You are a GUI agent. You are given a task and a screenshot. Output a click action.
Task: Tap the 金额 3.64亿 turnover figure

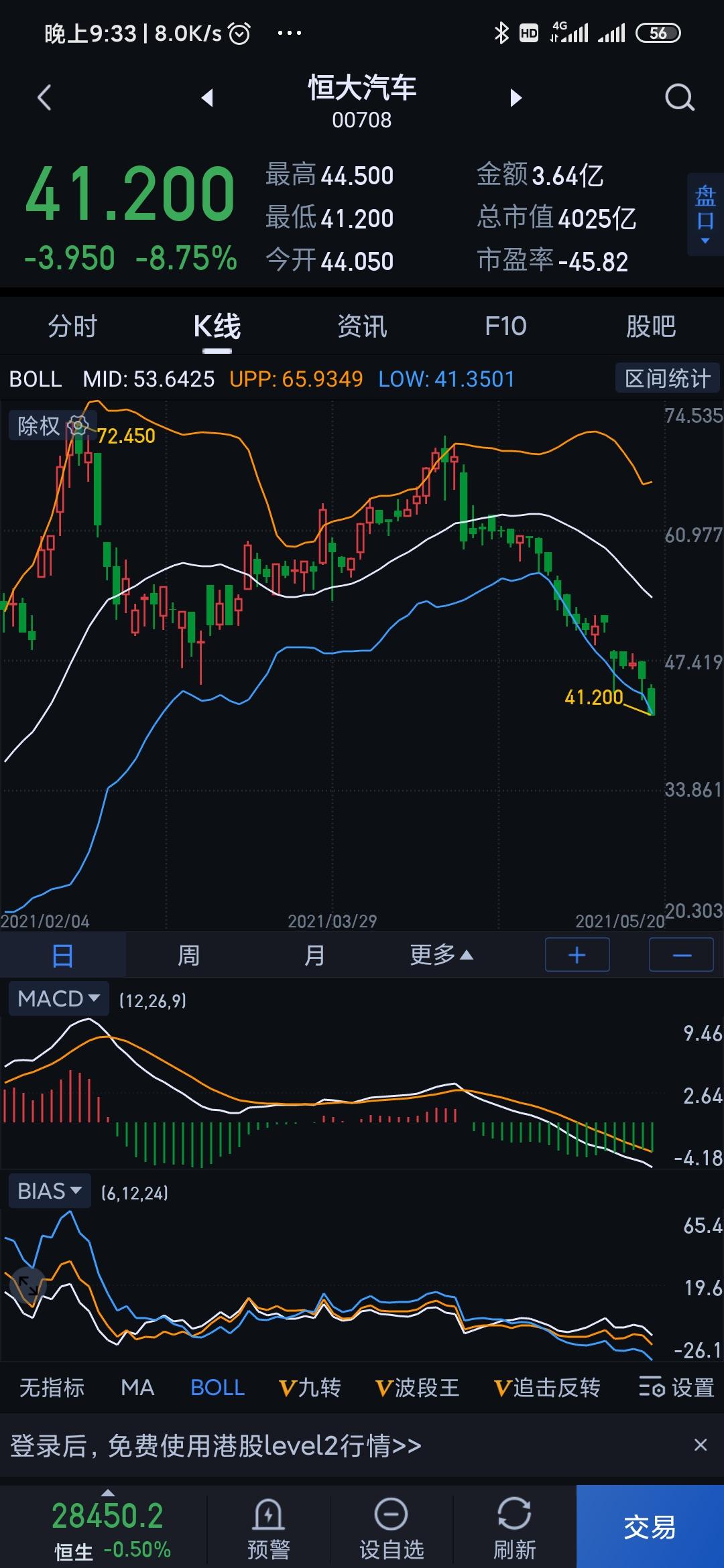(540, 176)
